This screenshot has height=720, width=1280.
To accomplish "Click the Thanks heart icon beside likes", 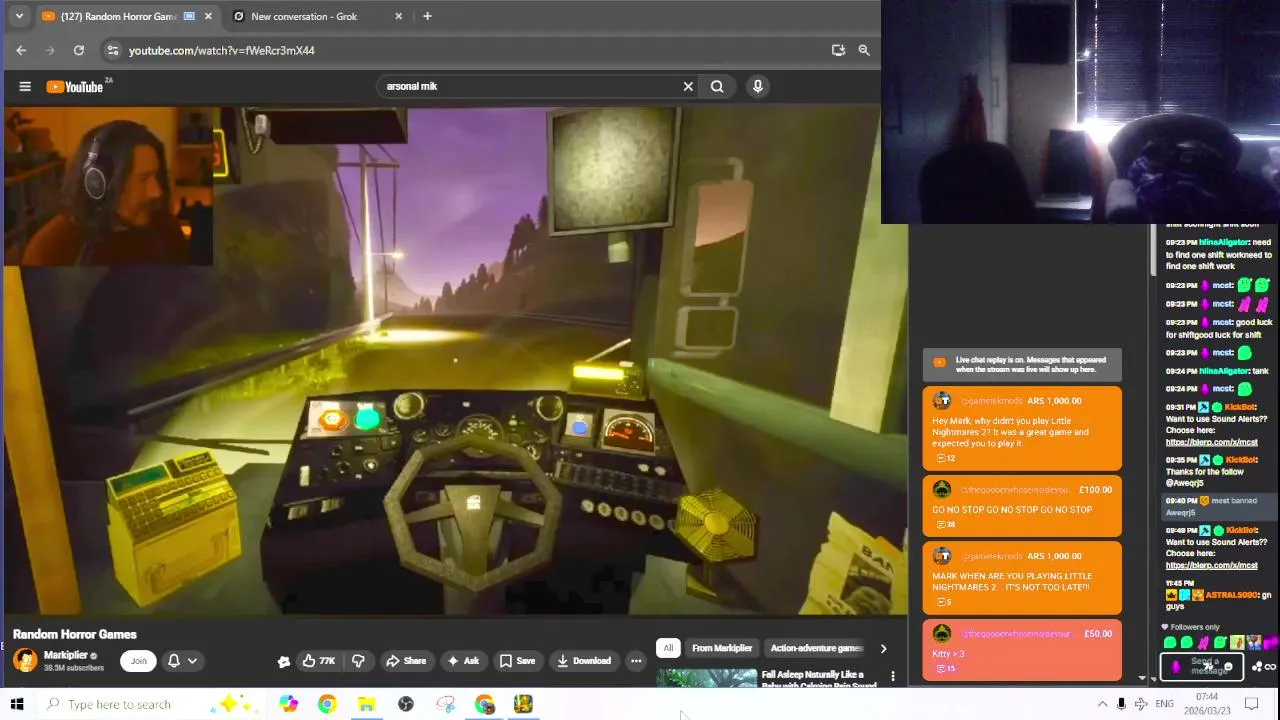I will (x=284, y=661).
